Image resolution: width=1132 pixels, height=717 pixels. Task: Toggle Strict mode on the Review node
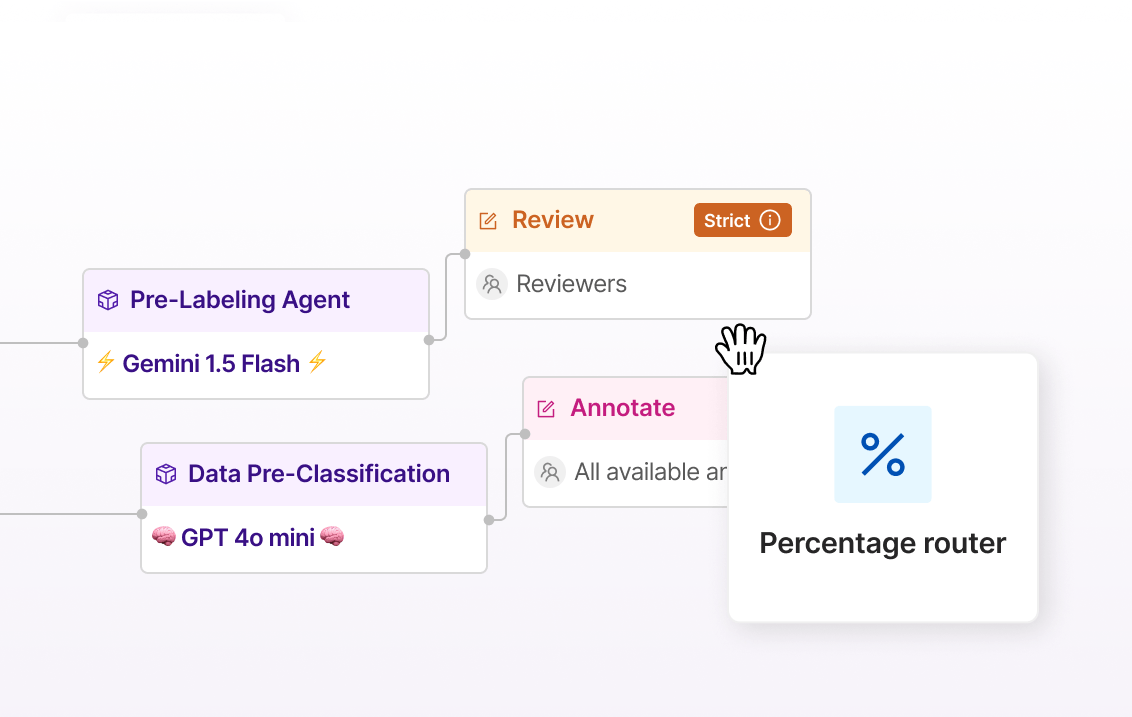742,220
